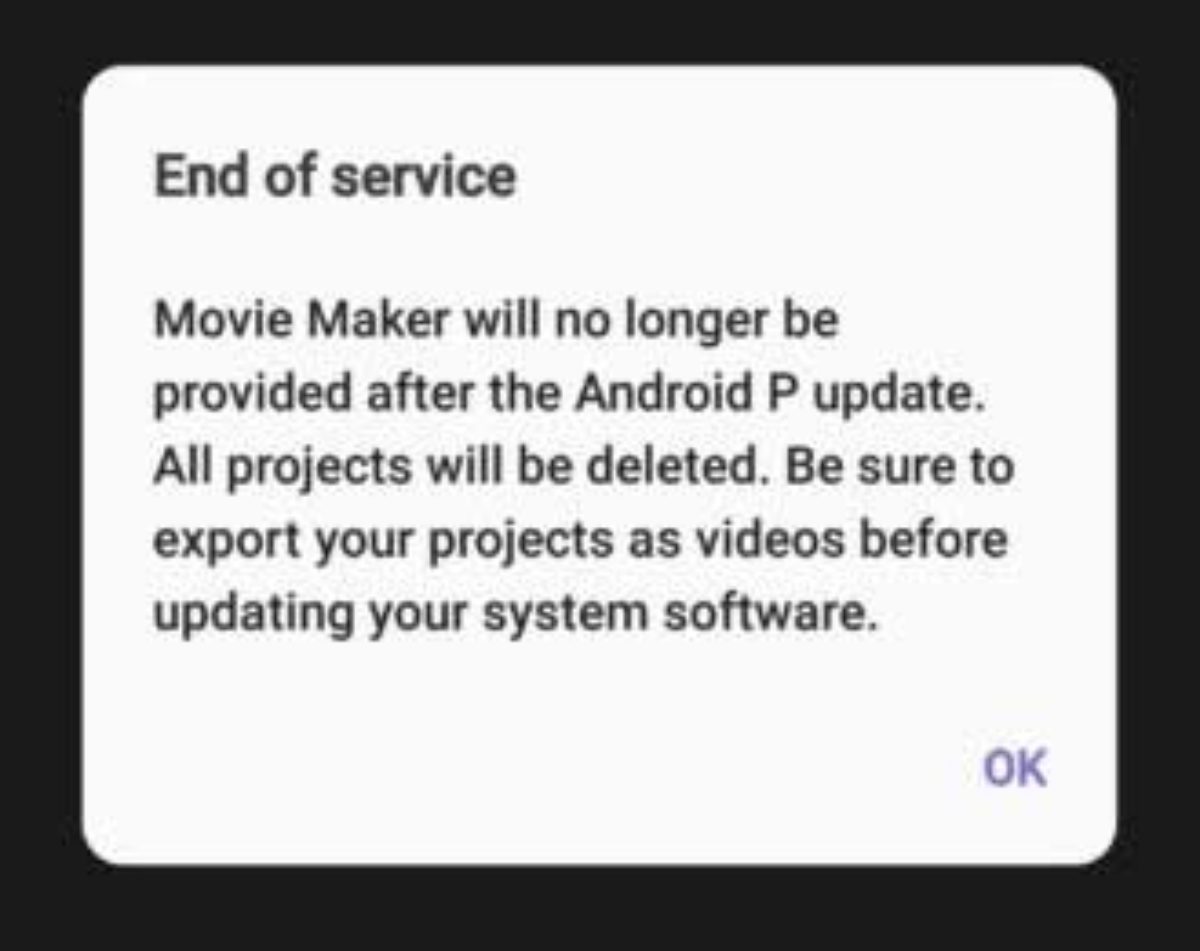Screen dimensions: 1200x951
Task: Click 'All projects will be deleted' sentence
Action: click(461, 468)
